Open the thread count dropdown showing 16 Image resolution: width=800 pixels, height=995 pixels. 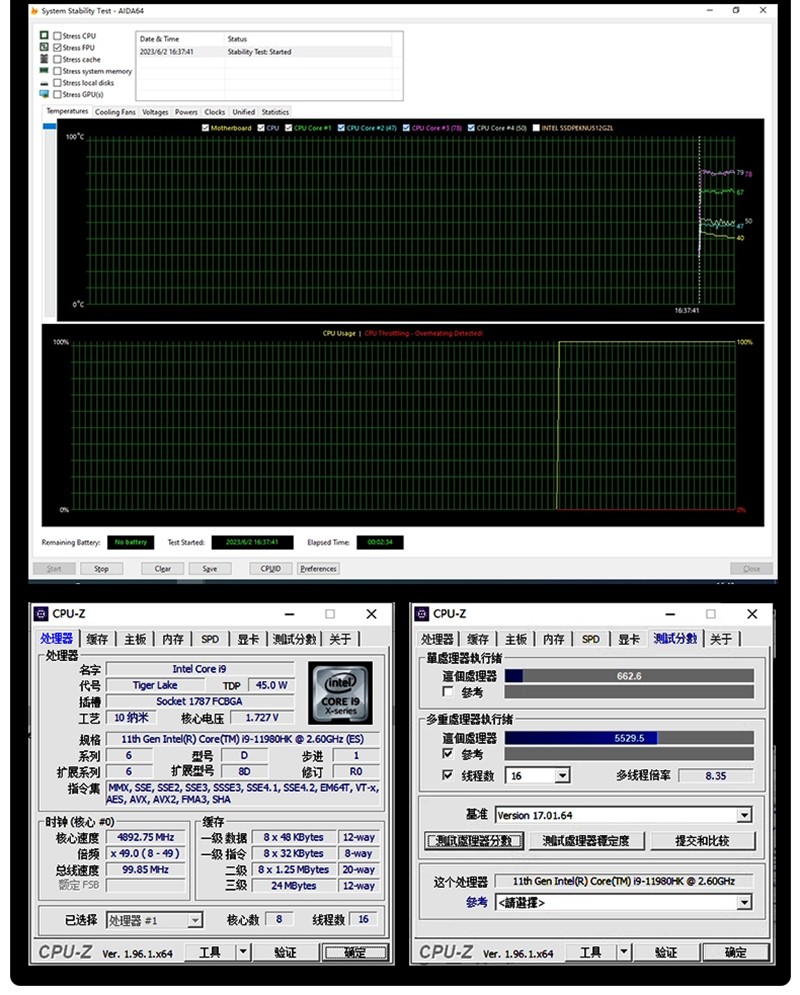coord(562,775)
